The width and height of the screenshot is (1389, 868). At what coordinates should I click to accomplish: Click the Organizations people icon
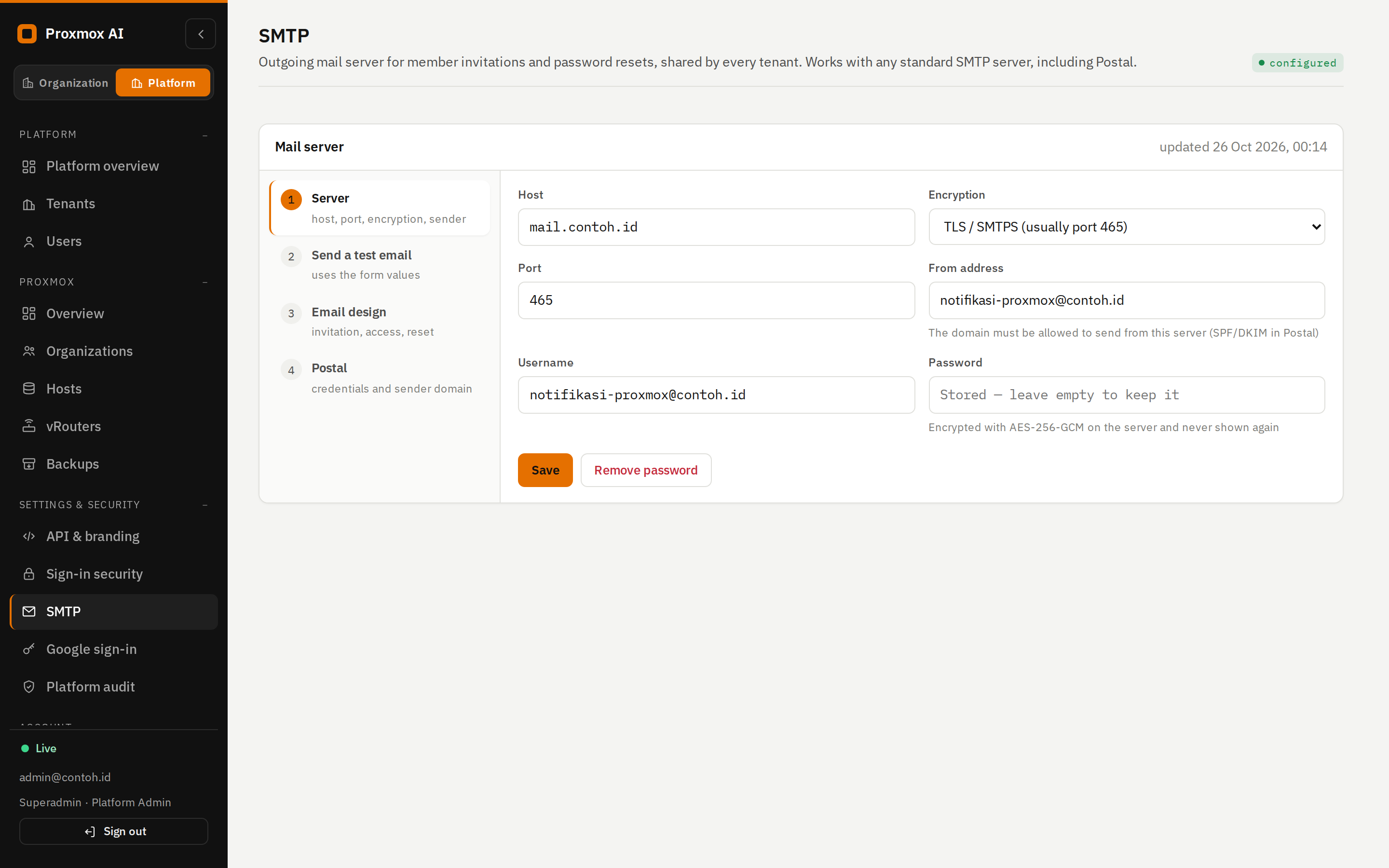(x=29, y=352)
